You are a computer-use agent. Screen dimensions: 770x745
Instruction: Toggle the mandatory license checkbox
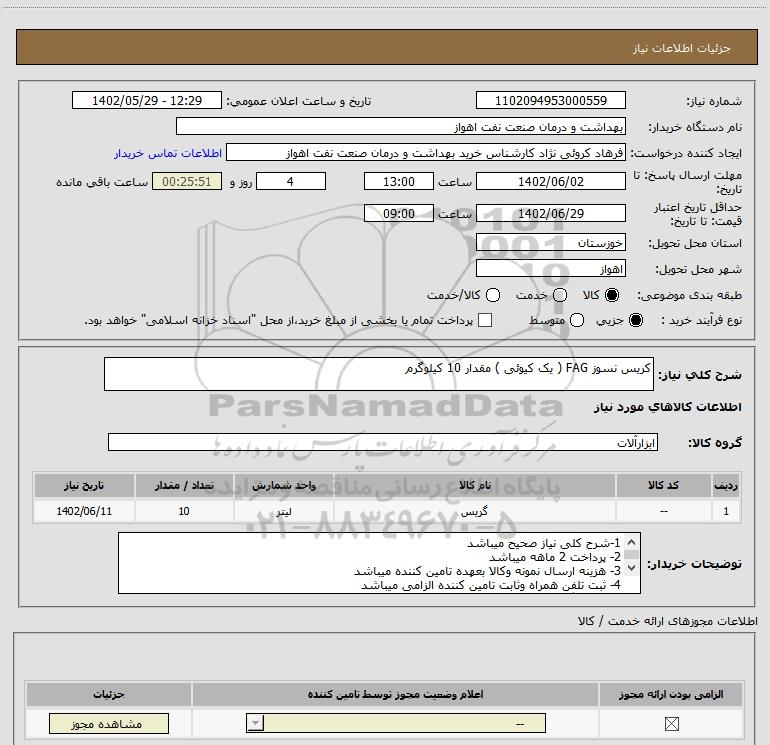(x=671, y=723)
